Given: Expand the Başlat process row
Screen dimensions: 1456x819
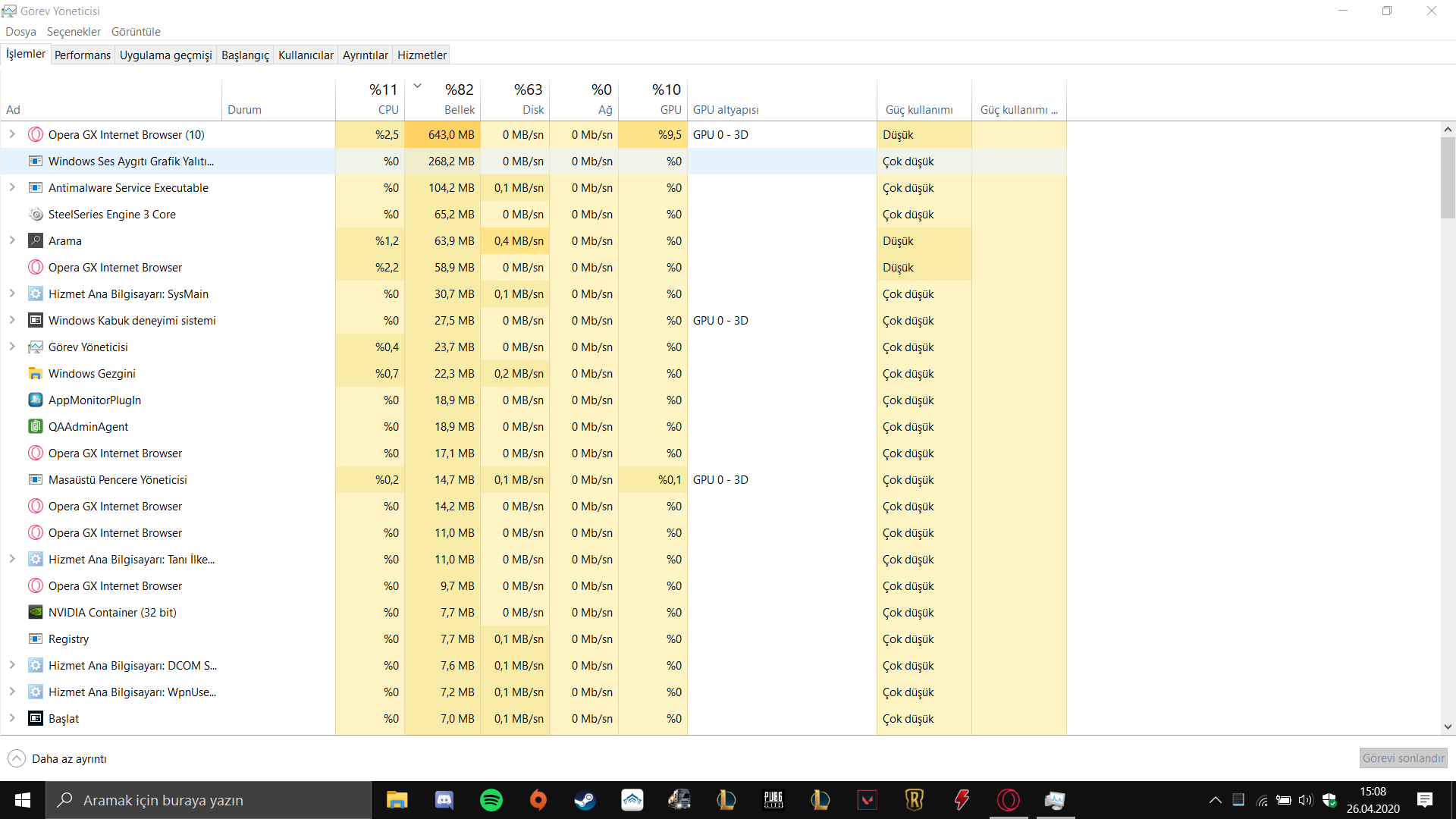Looking at the screenshot, I should click(12, 719).
